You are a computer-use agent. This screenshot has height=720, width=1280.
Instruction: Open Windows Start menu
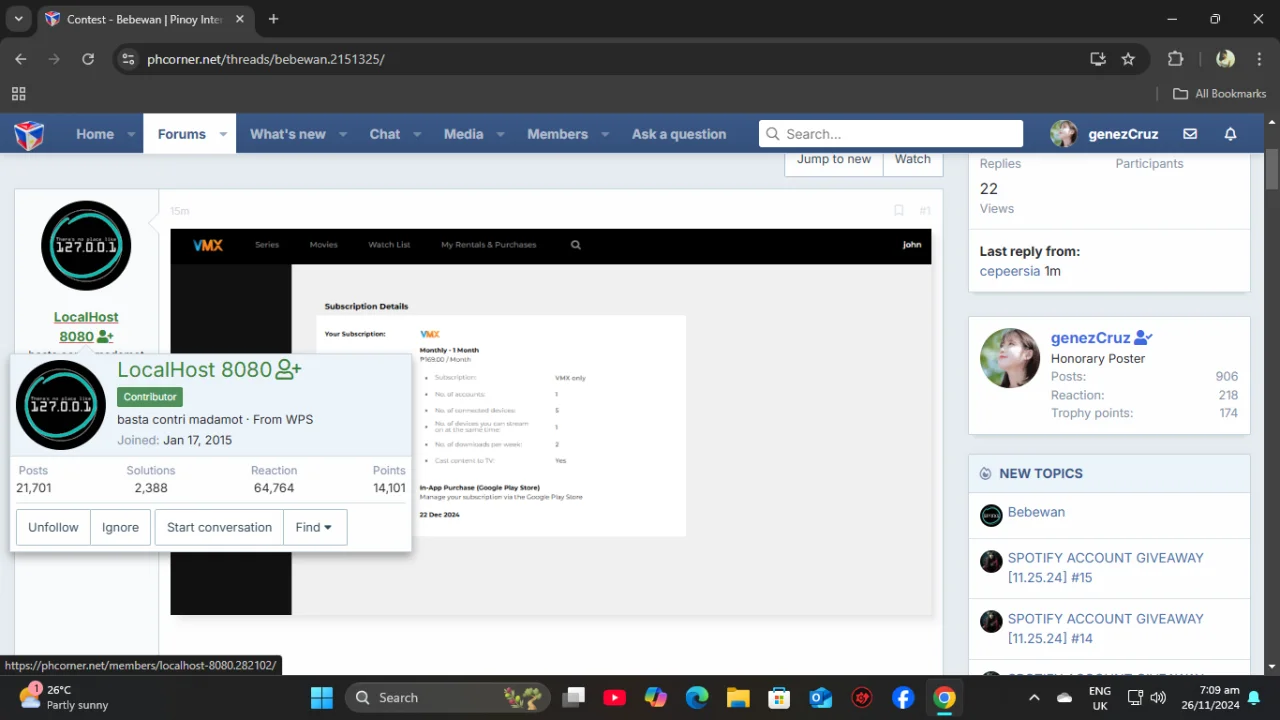321,698
